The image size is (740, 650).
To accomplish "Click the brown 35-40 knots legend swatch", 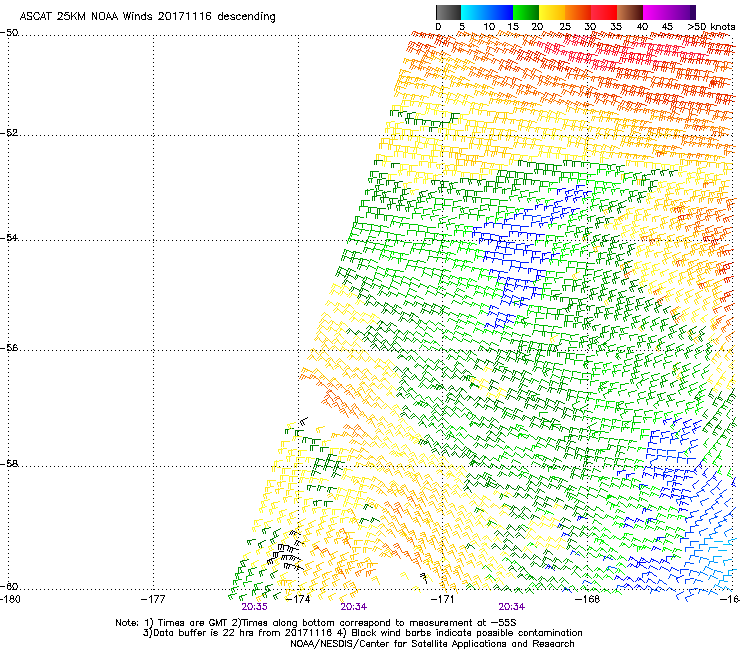I will (x=630, y=12).
